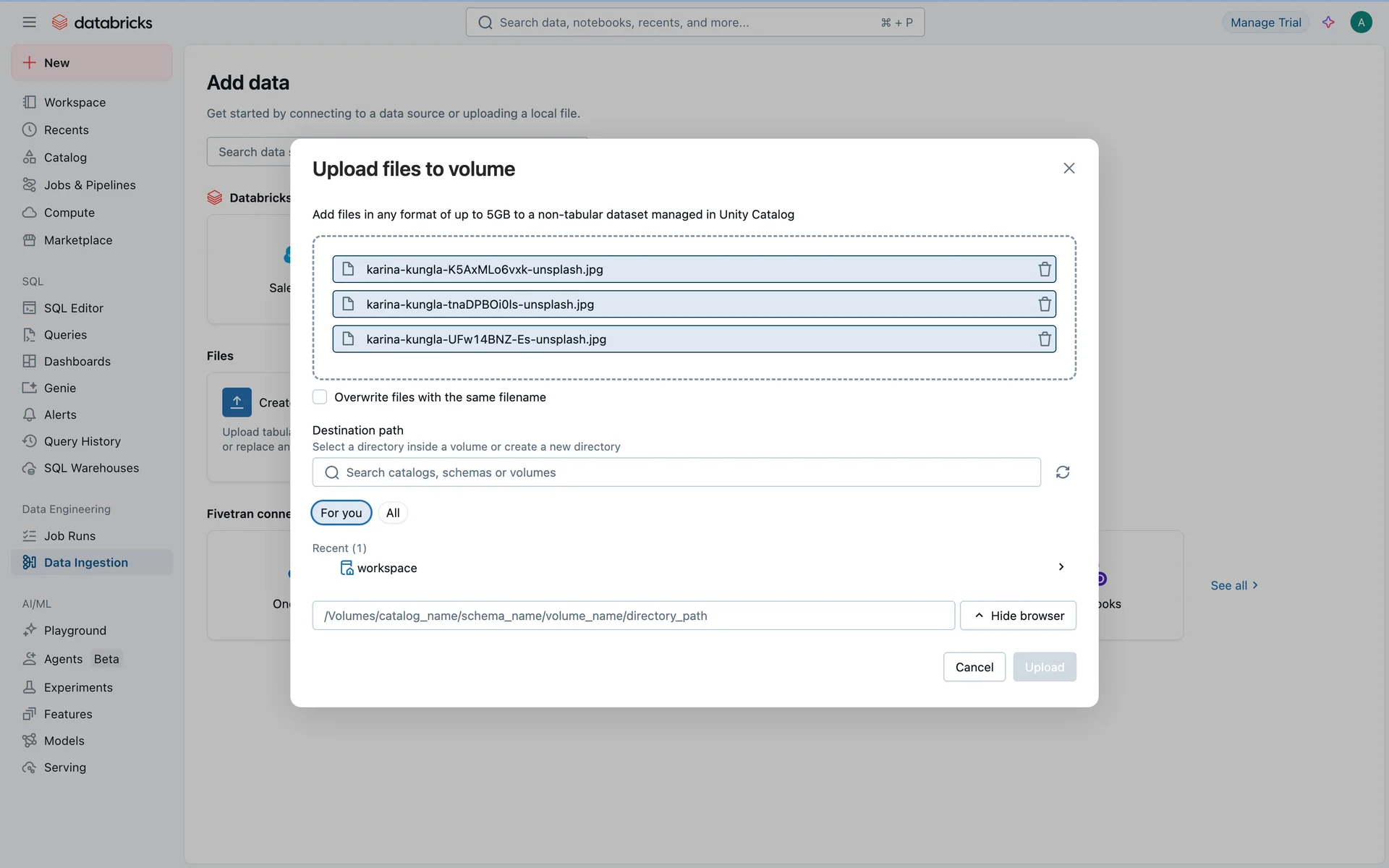Open SQL Editor in sidebar
Viewport: 1389px width, 868px height.
point(73,308)
